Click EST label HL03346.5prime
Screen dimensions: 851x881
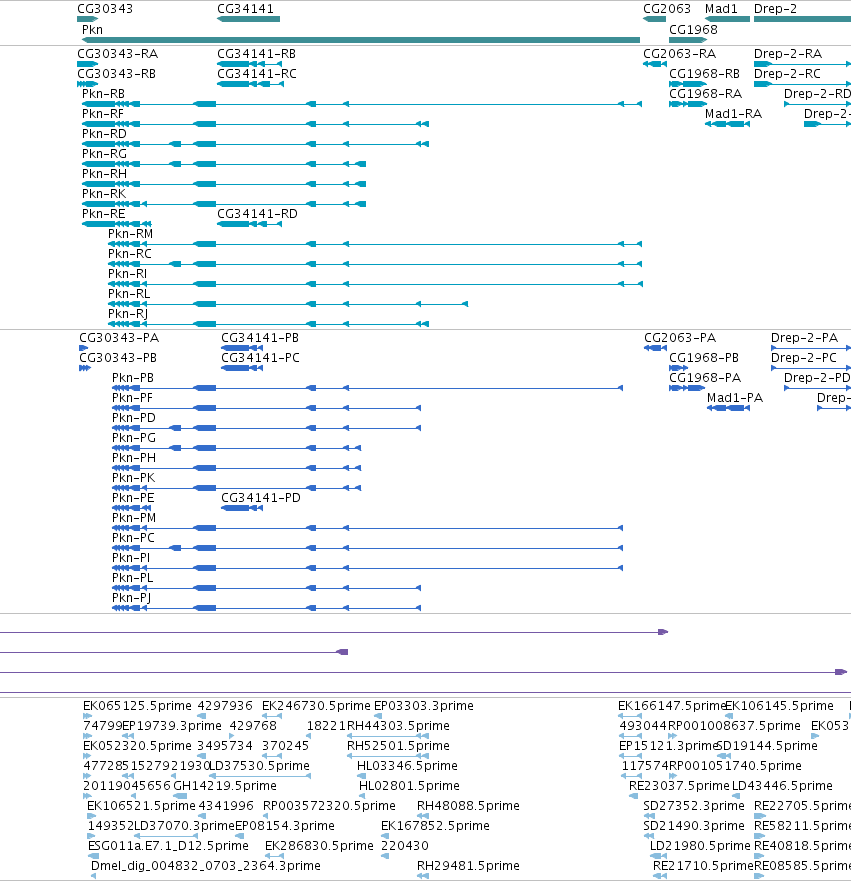point(407,766)
